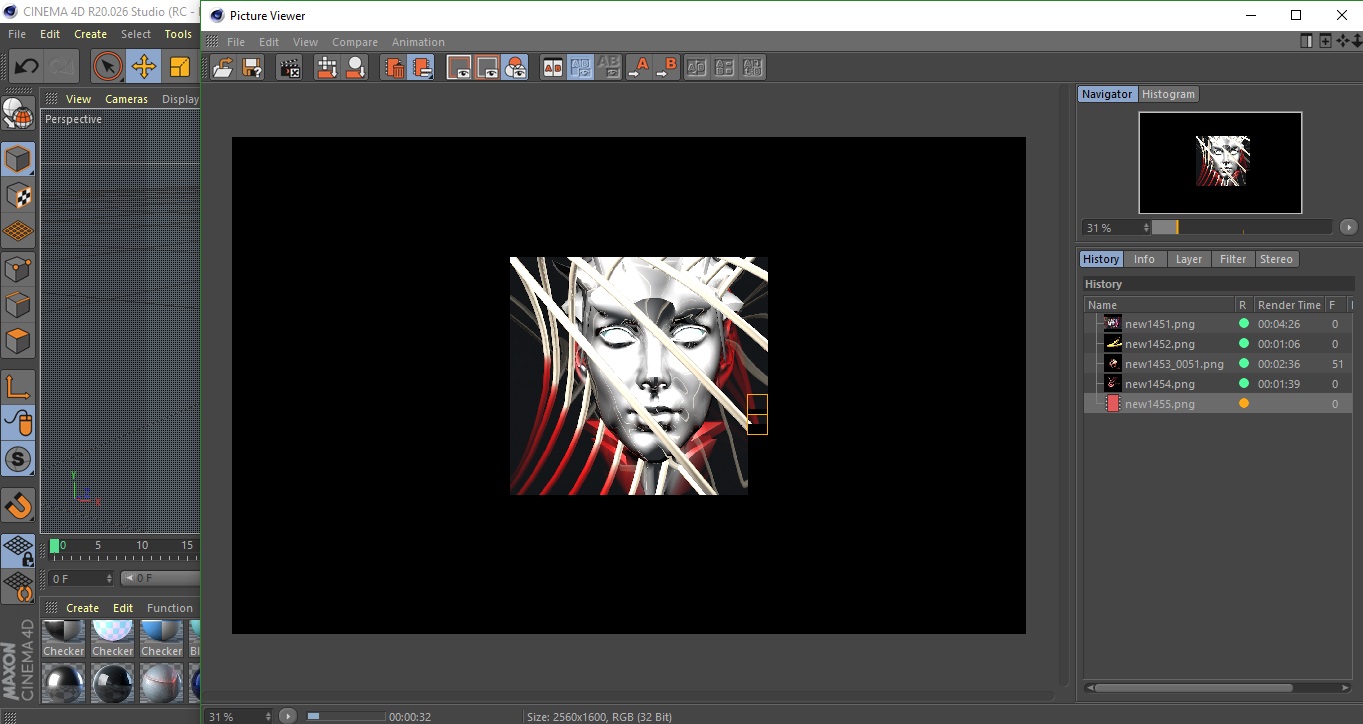
Task: Click the Save As disk icon
Action: coord(252,68)
